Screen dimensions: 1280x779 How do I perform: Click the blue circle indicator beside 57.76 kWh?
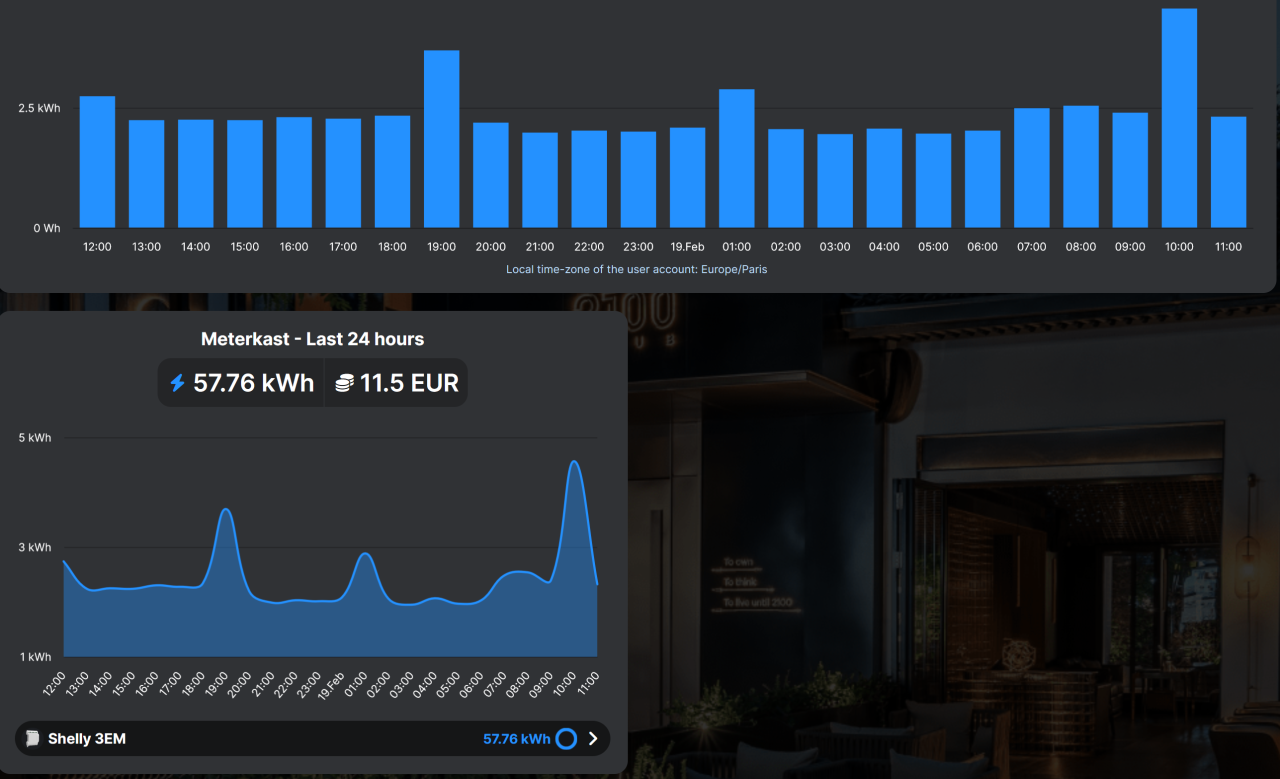[x=566, y=739]
